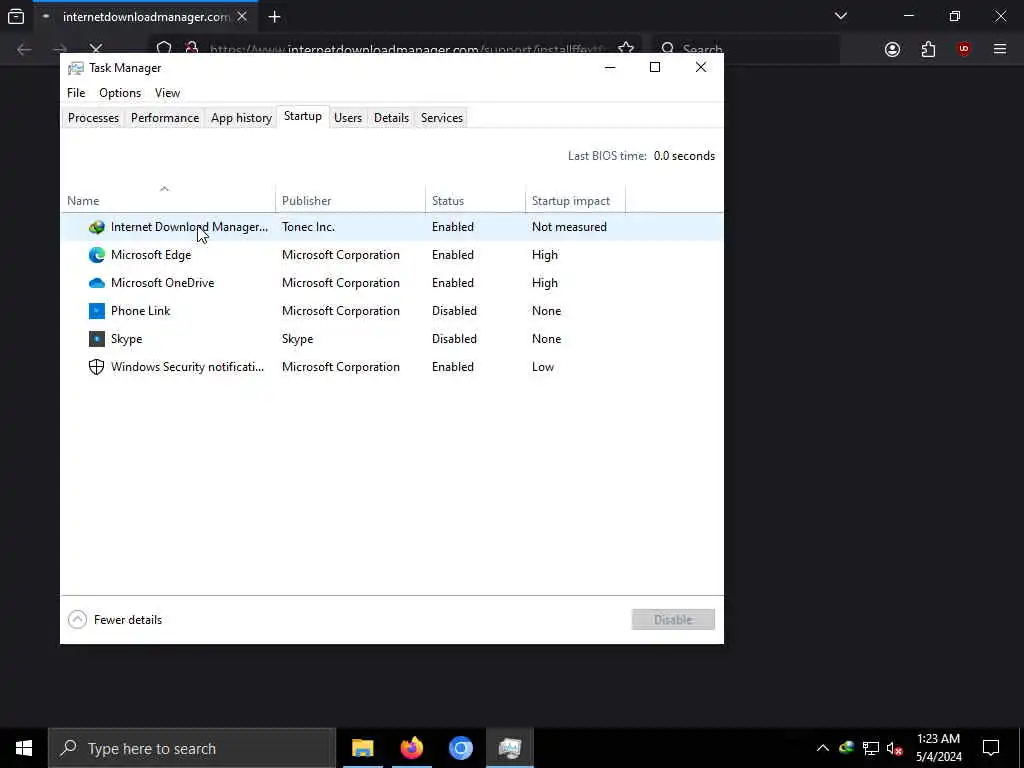Open the notification center
1024x768 pixels.
point(991,748)
